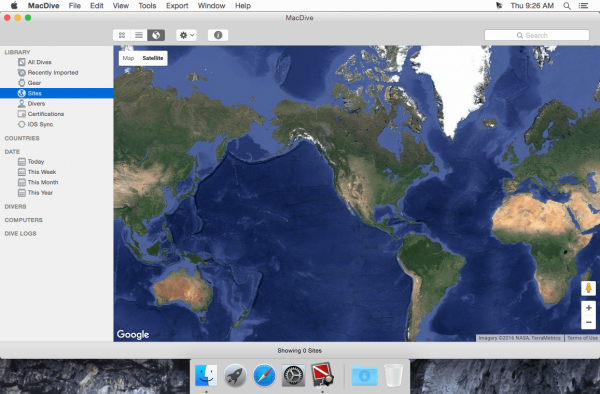Open Spotlight search in menu bar
Viewport: 600px width, 394px height.
pyautogui.click(x=567, y=6)
